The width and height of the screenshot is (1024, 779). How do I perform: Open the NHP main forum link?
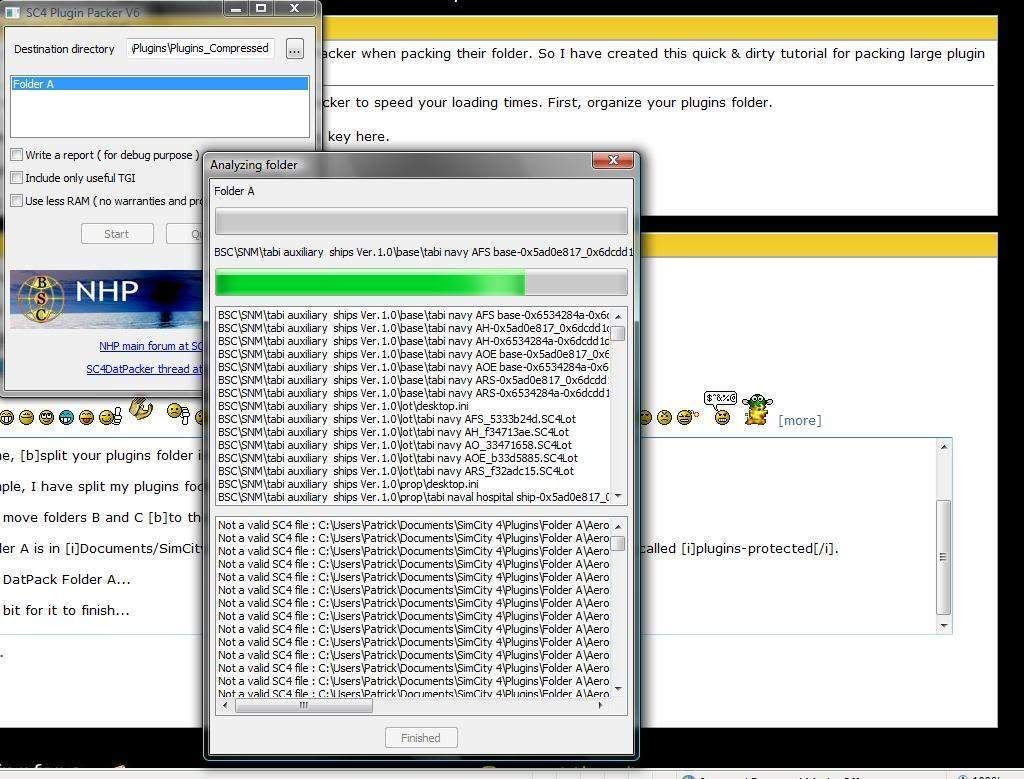click(150, 346)
